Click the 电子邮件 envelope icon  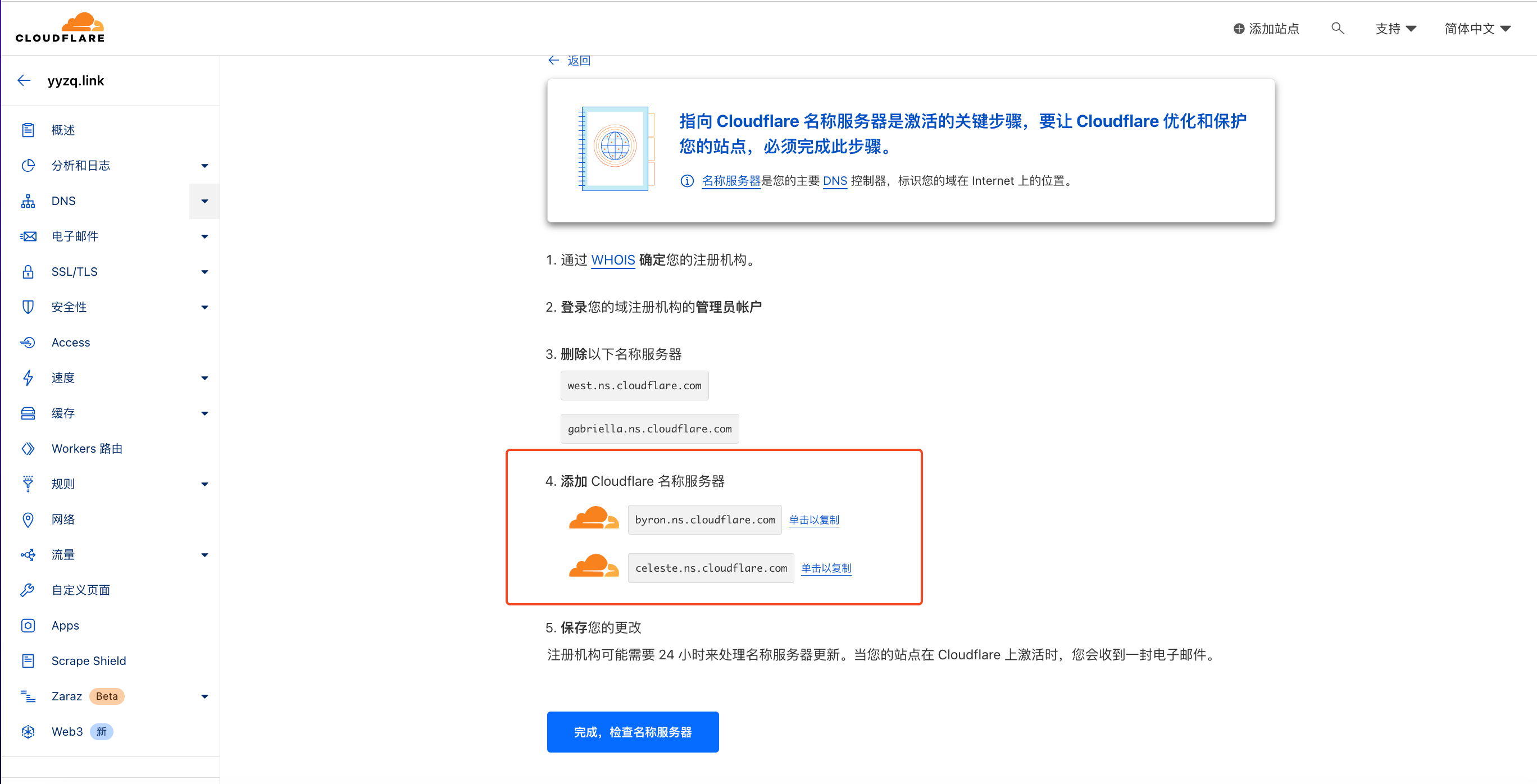(x=28, y=236)
